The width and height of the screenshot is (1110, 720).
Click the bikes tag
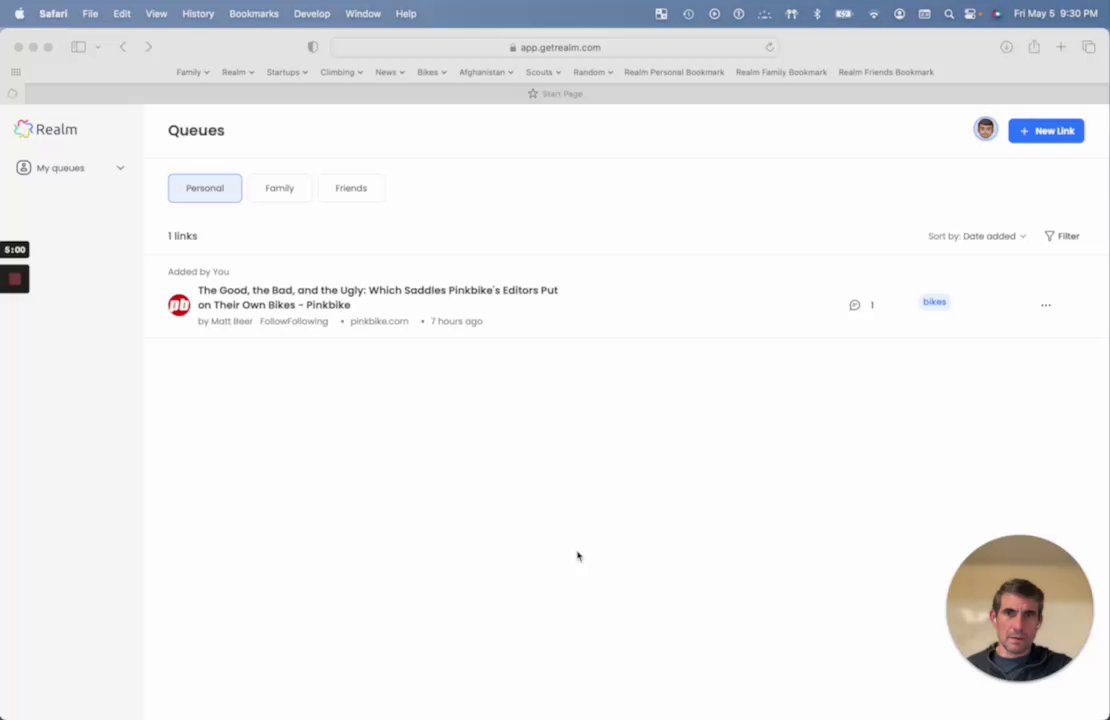coord(934,302)
